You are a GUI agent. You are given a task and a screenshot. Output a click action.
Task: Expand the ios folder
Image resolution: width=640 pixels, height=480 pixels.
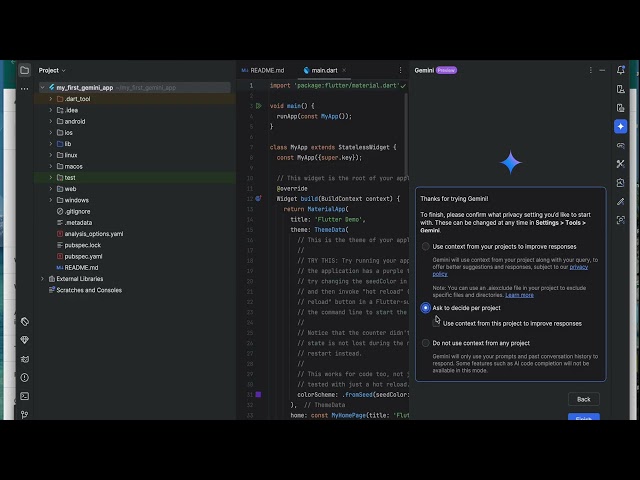[51, 133]
